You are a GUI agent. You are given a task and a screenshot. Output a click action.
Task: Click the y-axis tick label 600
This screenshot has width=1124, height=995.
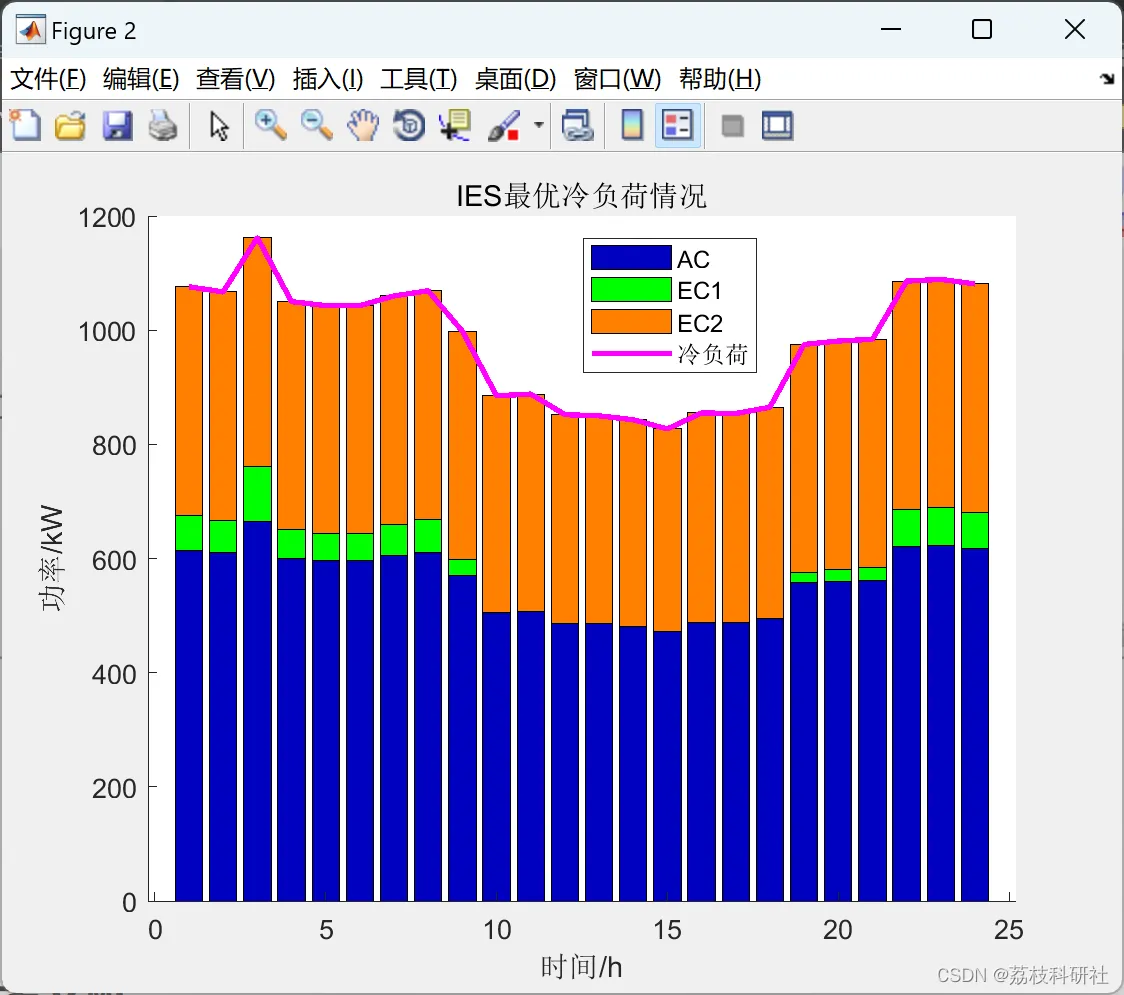[x=114, y=560]
